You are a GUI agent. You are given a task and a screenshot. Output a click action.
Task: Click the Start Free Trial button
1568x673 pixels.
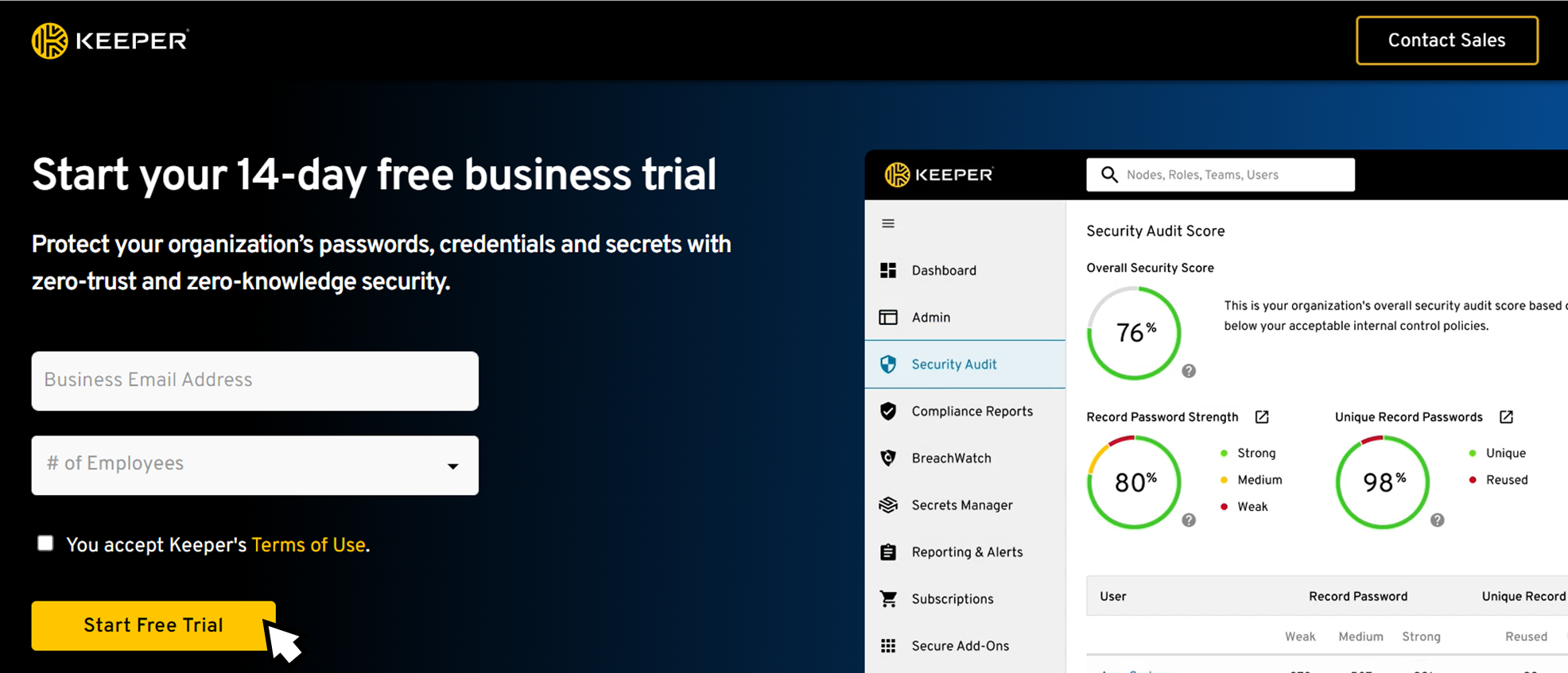pos(153,625)
